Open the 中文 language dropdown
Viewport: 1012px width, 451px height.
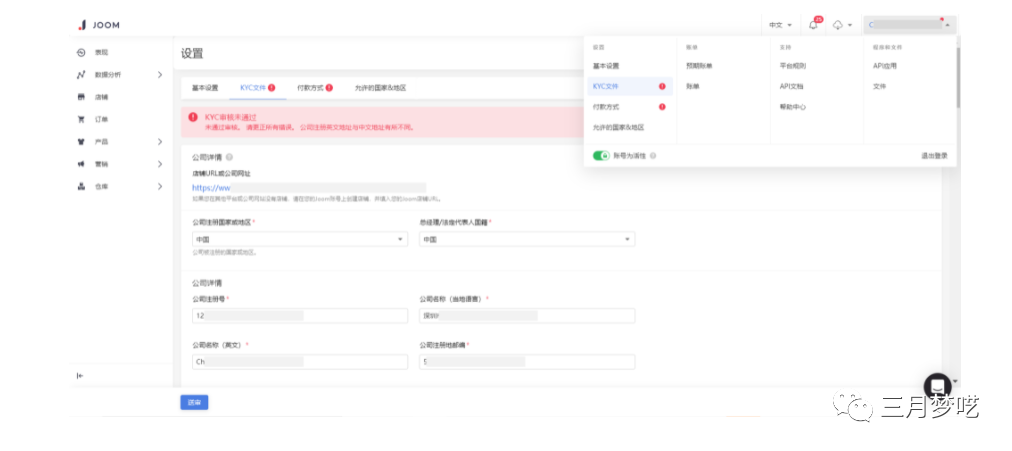780,25
